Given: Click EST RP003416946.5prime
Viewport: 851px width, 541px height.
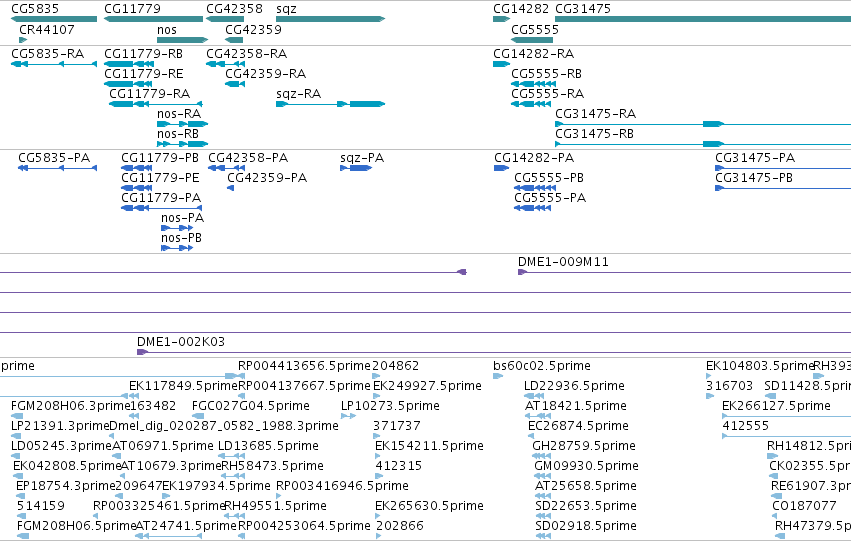Looking at the screenshot, I should pos(342,486).
